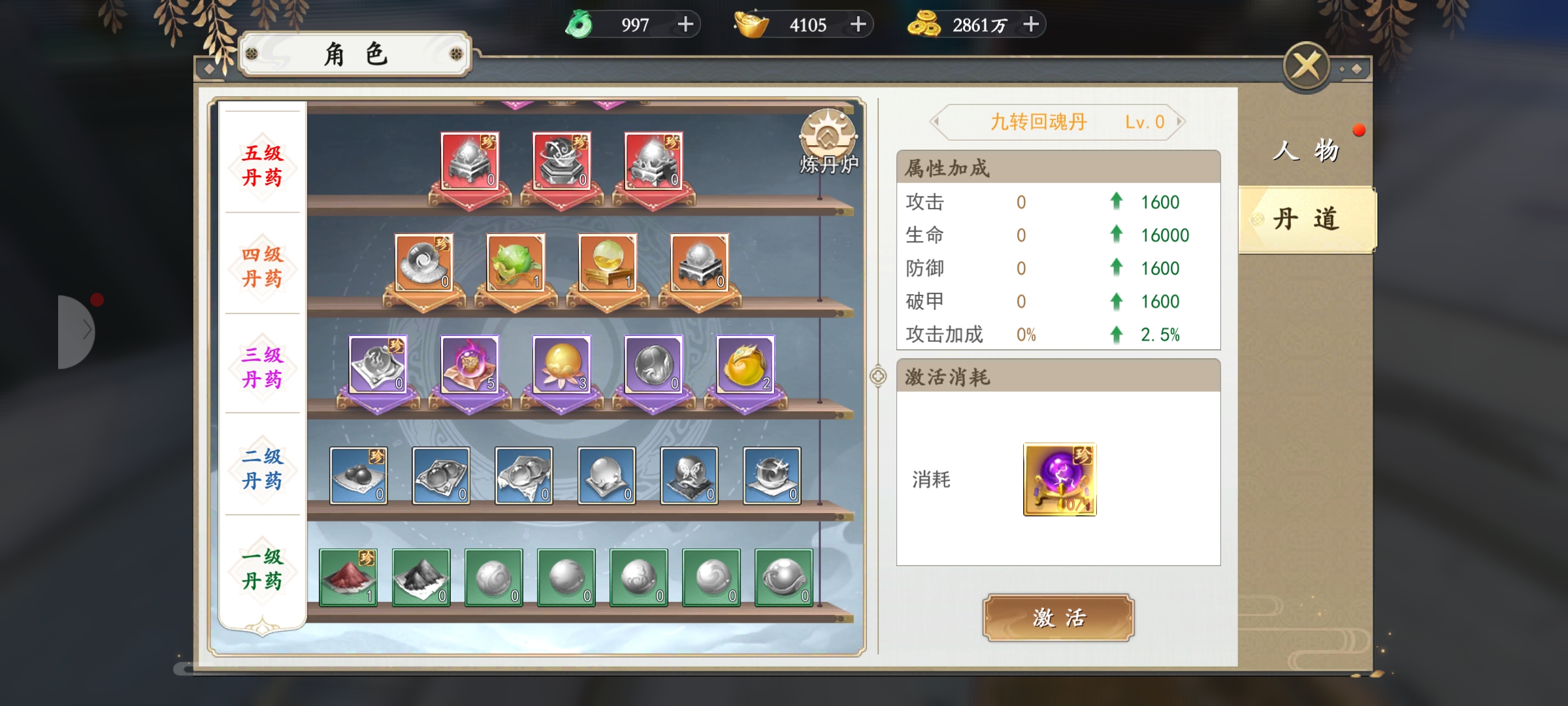Close the 角色 character window

1307,65
